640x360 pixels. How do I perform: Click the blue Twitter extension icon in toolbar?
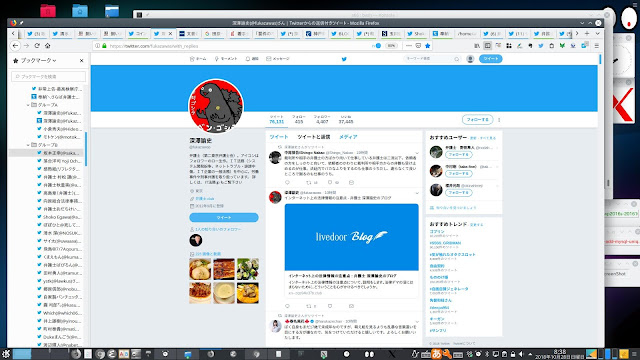click(x=541, y=46)
